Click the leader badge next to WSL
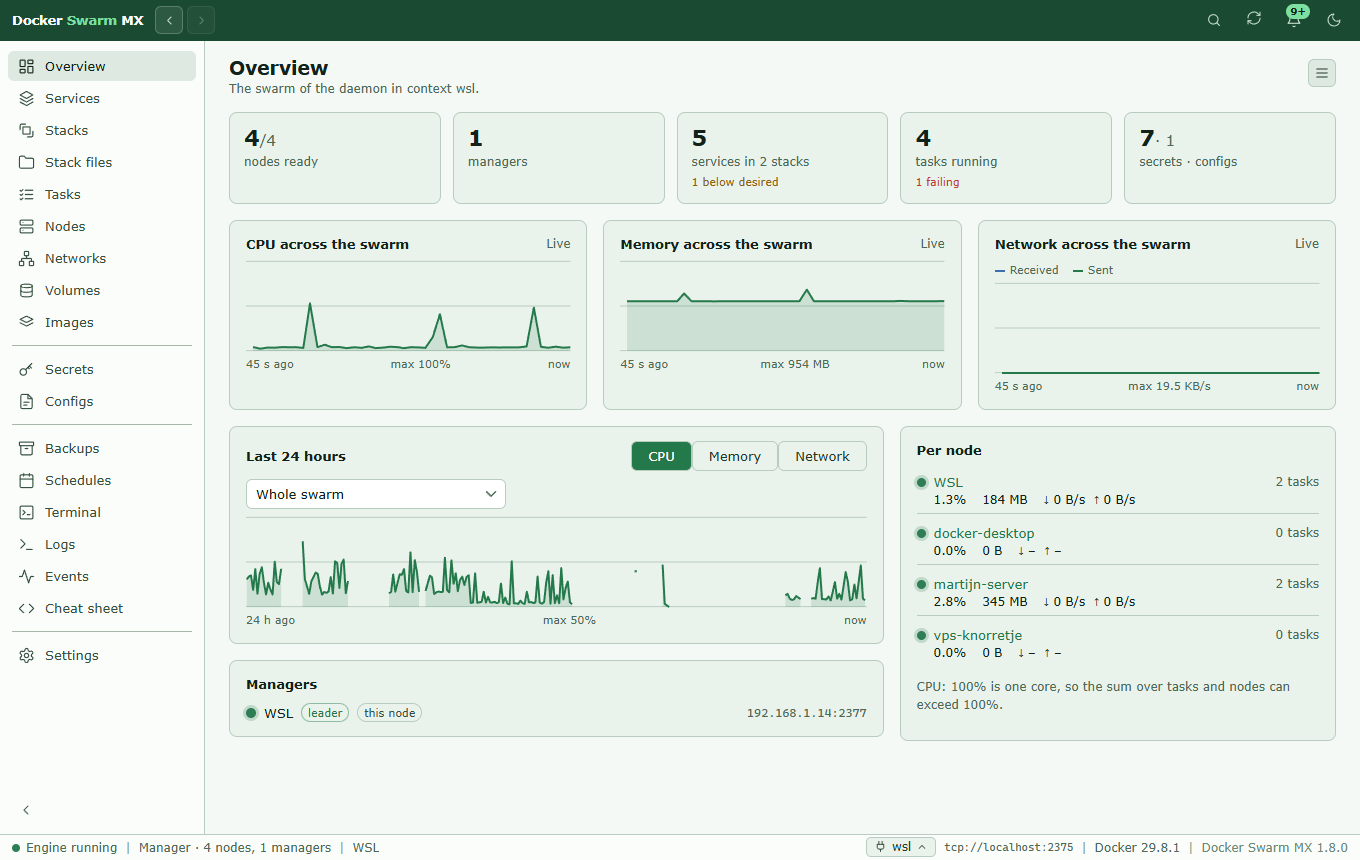This screenshot has height=860, width=1360. 325,713
